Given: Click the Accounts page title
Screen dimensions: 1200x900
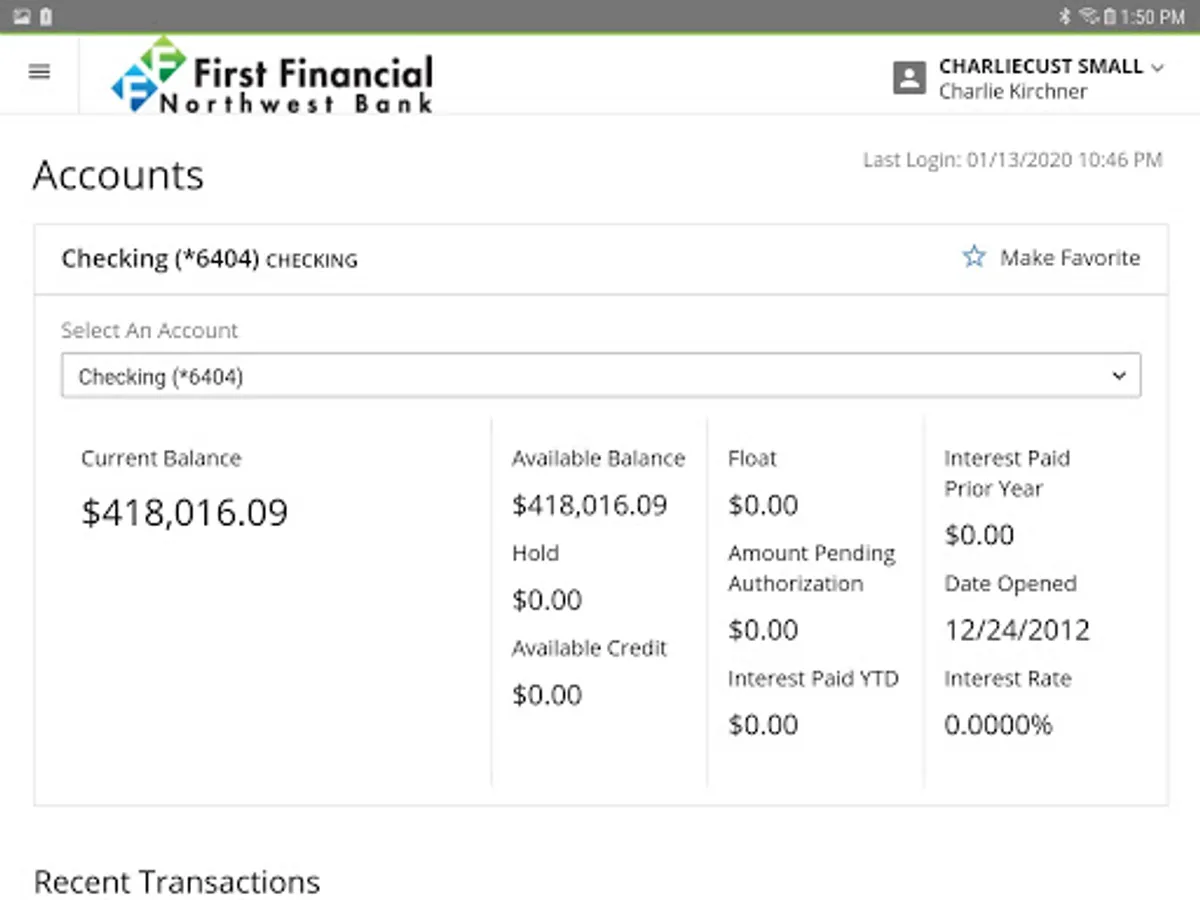Looking at the screenshot, I should [118, 175].
